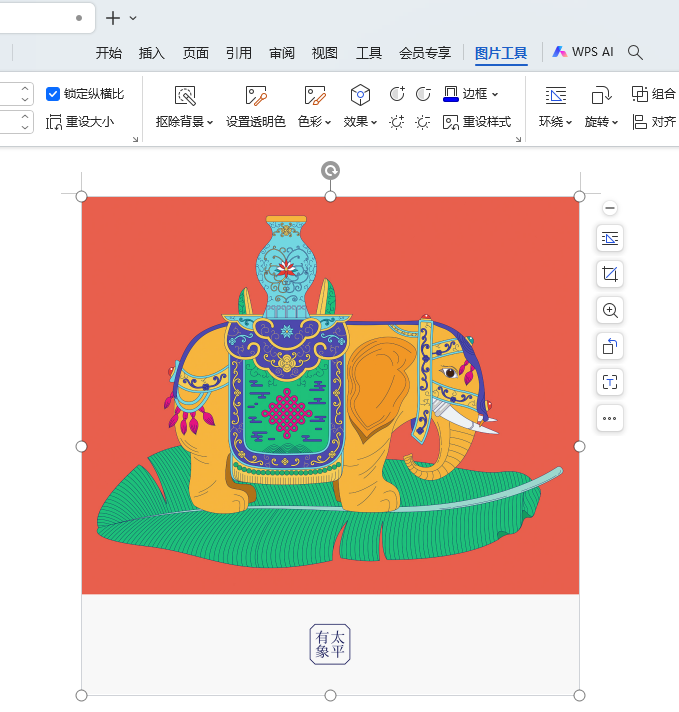Decrease brightness with the sun minus icon
Viewport: 679px width, 712px height.
423,122
